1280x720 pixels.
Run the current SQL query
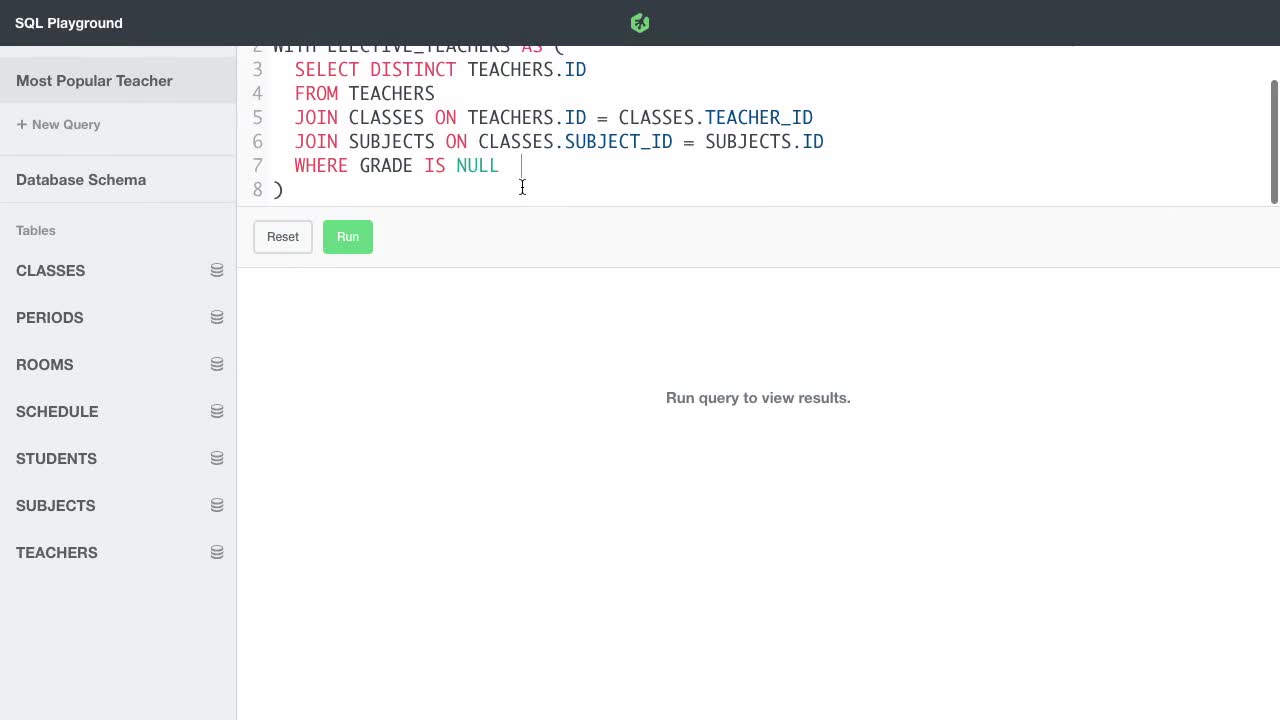347,236
